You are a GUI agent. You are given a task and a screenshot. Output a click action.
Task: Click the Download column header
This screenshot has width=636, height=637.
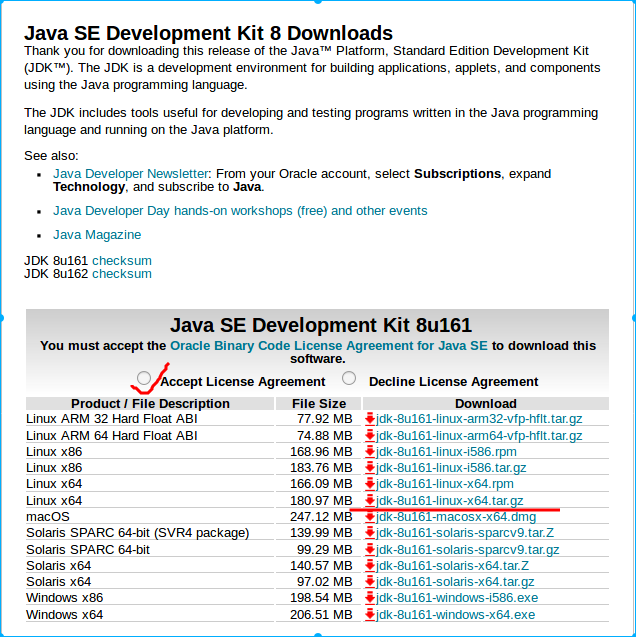486,403
